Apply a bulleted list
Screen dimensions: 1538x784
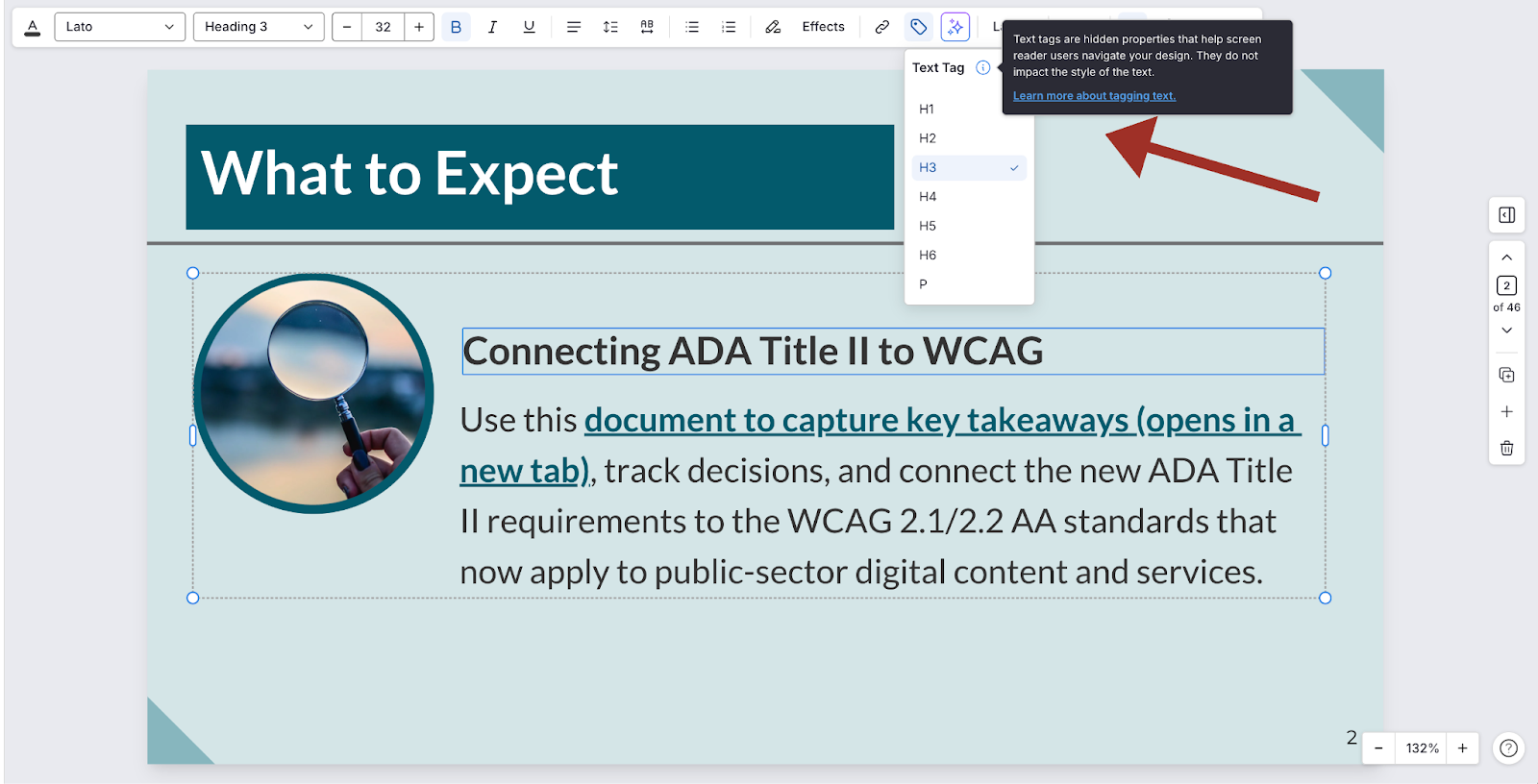(x=692, y=27)
